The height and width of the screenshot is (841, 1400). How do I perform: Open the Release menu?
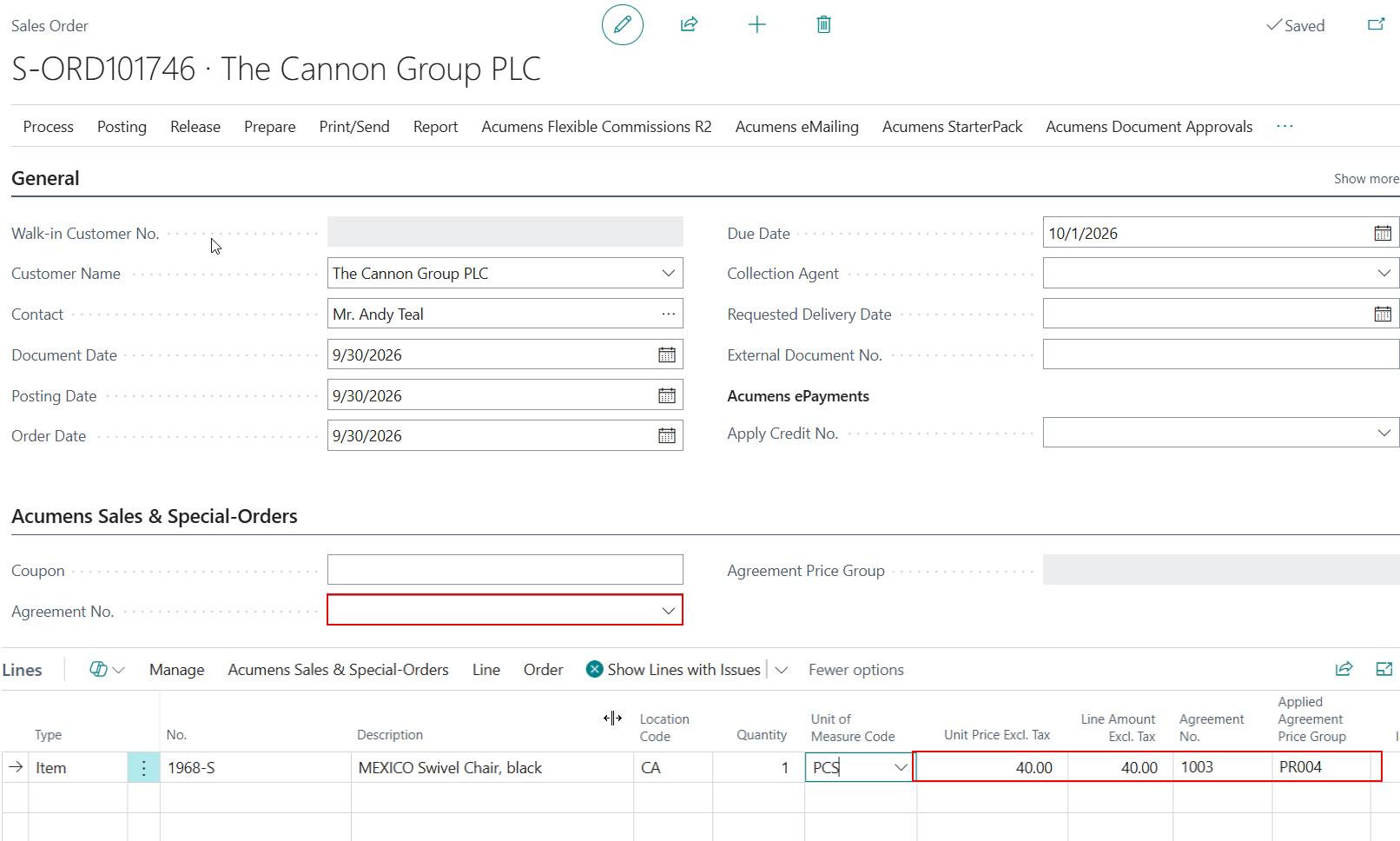coord(195,127)
